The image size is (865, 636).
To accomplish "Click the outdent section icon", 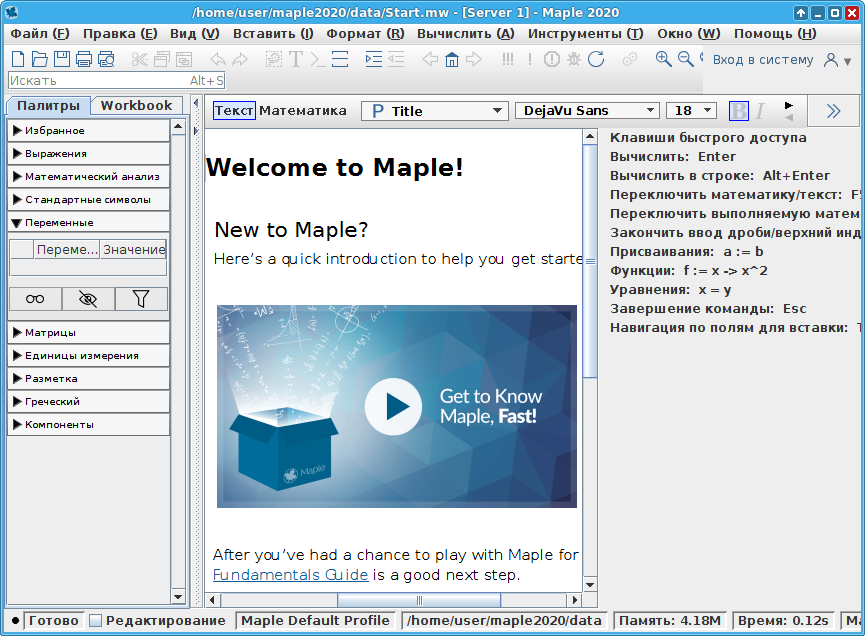I will pyautogui.click(x=396, y=59).
